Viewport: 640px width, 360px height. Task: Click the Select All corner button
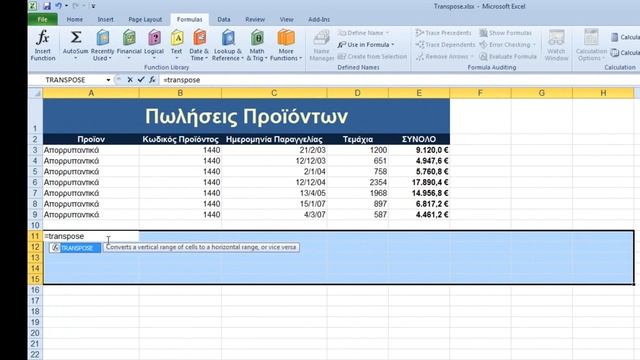point(36,93)
